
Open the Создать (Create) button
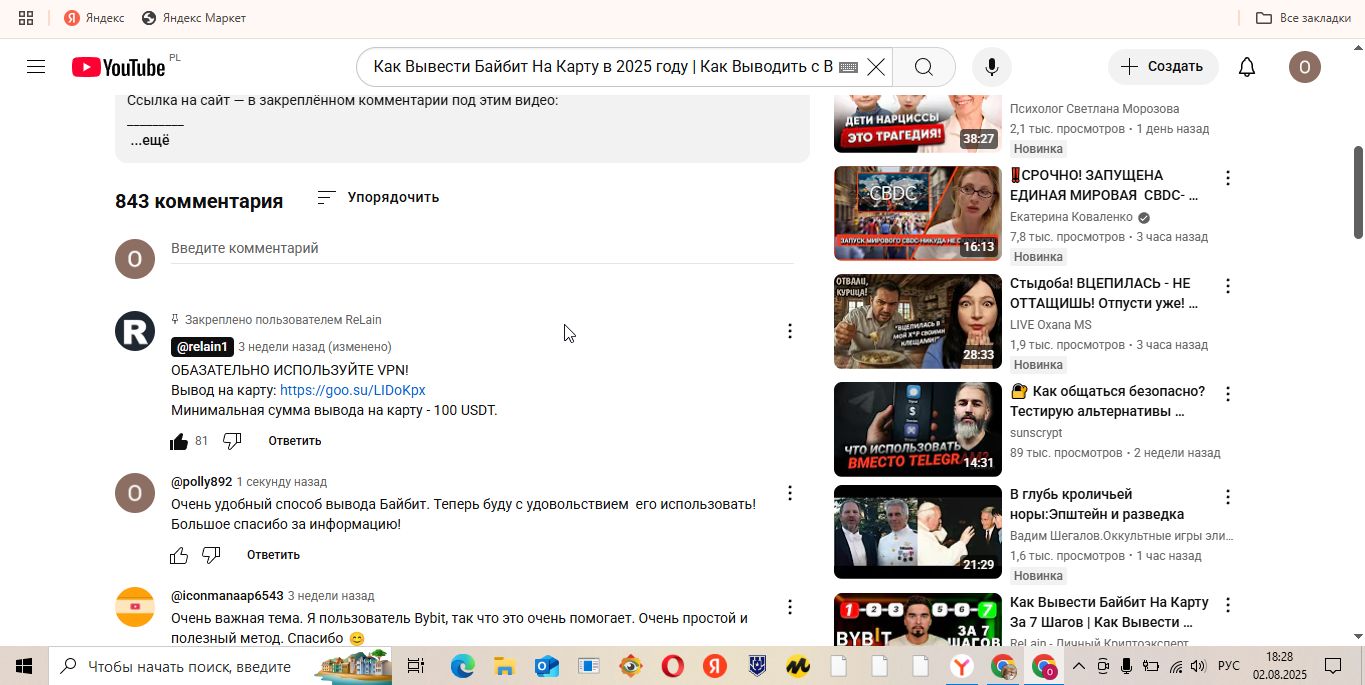(x=1163, y=67)
